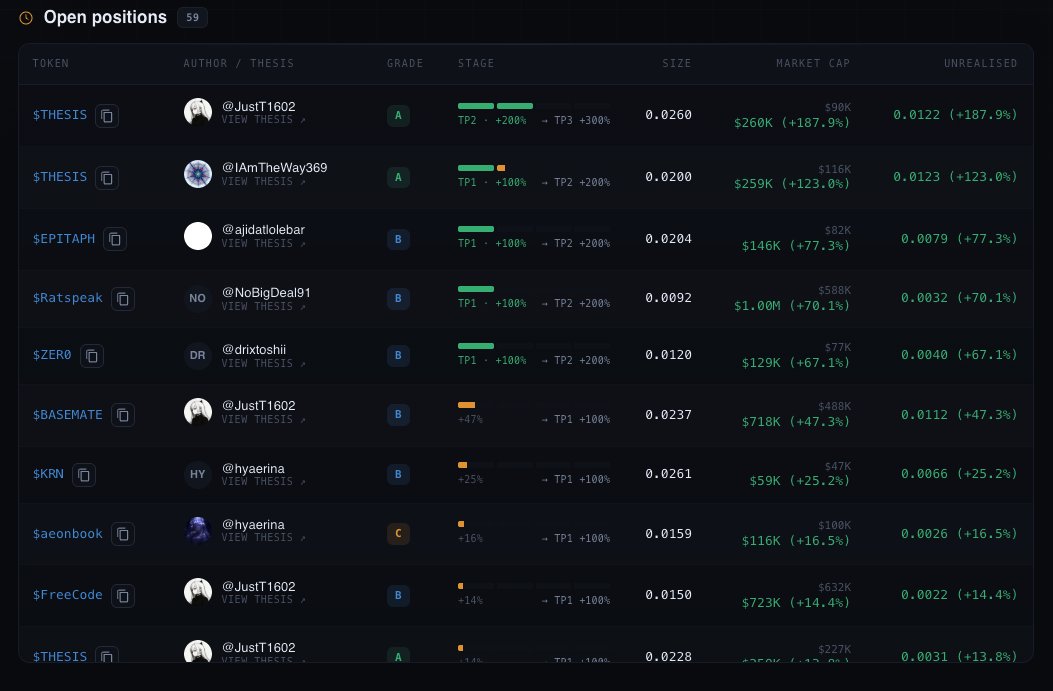Image resolution: width=1053 pixels, height=691 pixels.
Task: Click the AUTHOR / THESIS column header
Action: click(x=238, y=63)
